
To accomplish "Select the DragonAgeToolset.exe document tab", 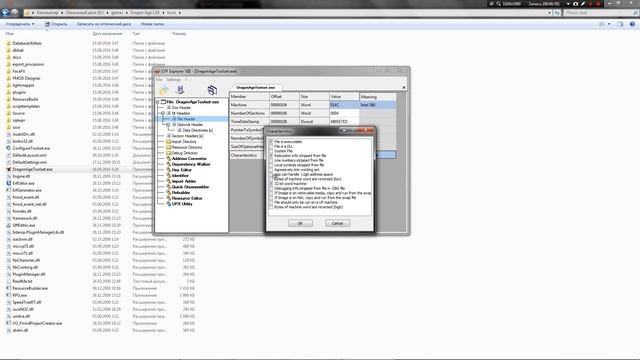I will pyautogui.click(x=256, y=87).
